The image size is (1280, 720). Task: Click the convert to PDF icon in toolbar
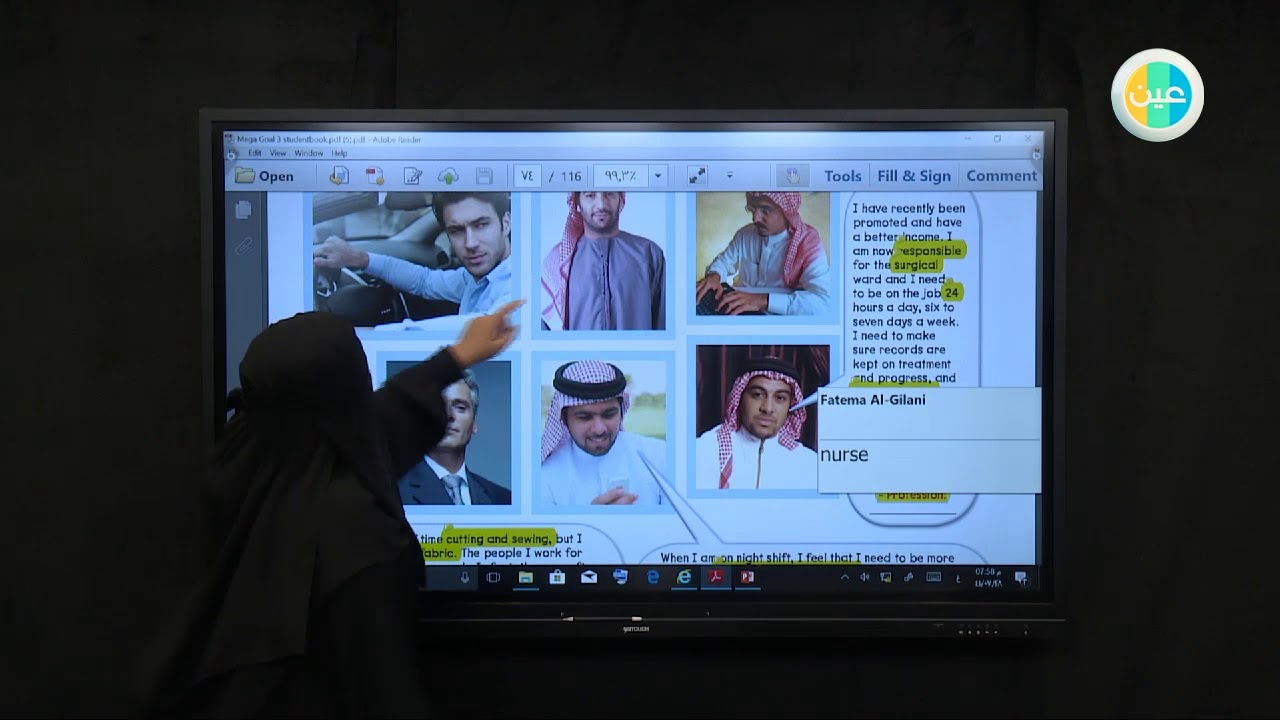click(375, 176)
